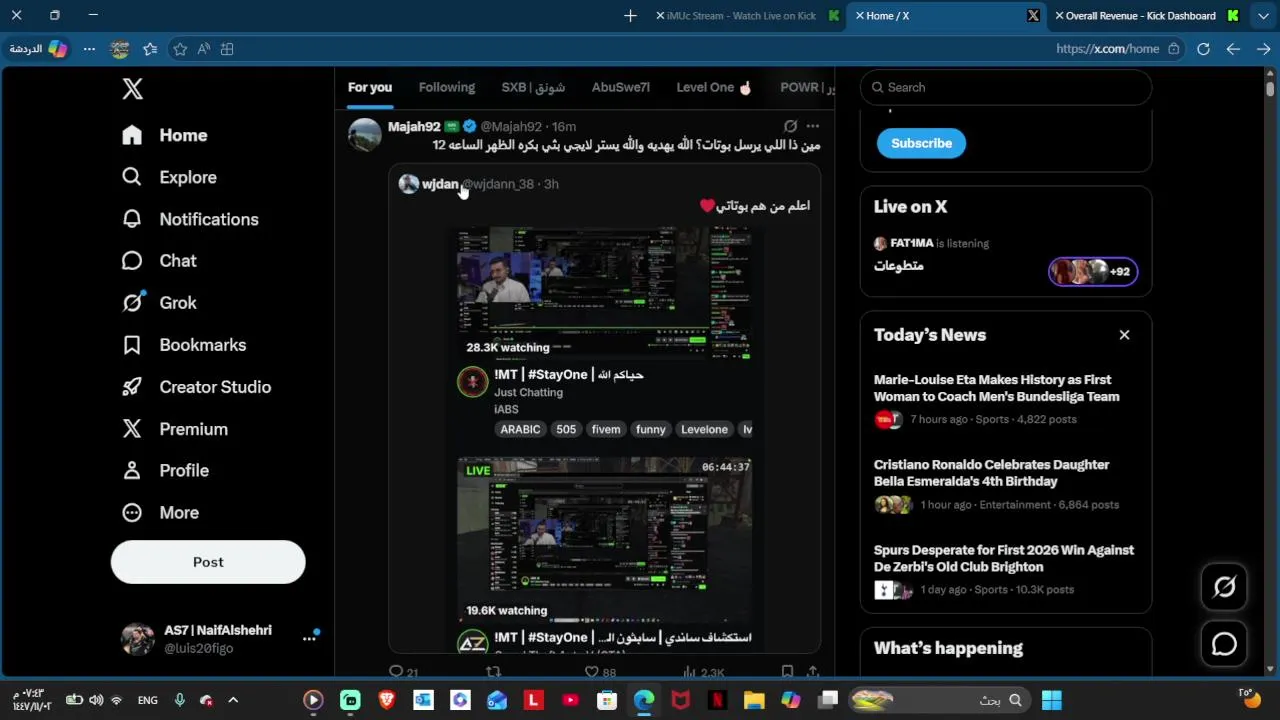Open Cristiano Ronaldo Celebrates Daughter news story
The width and height of the screenshot is (1280, 720).
click(x=1006, y=485)
